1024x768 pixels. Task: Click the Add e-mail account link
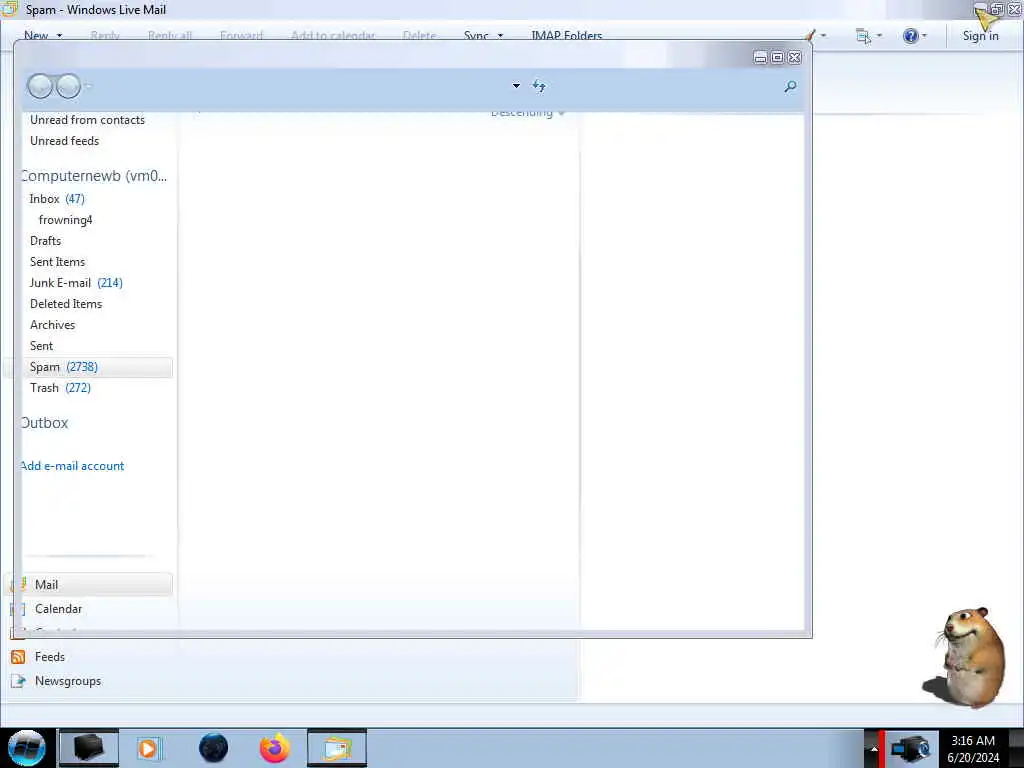coord(72,466)
